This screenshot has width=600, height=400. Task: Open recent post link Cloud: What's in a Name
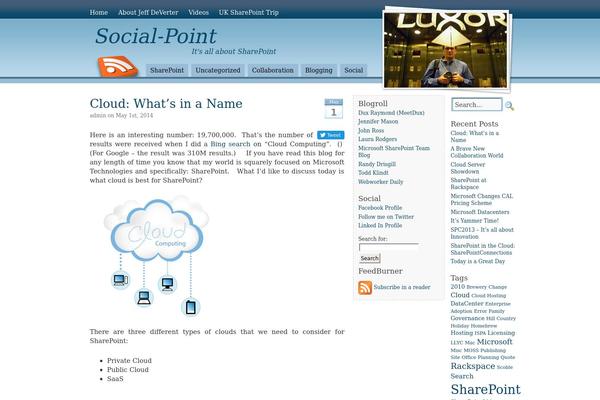point(474,136)
